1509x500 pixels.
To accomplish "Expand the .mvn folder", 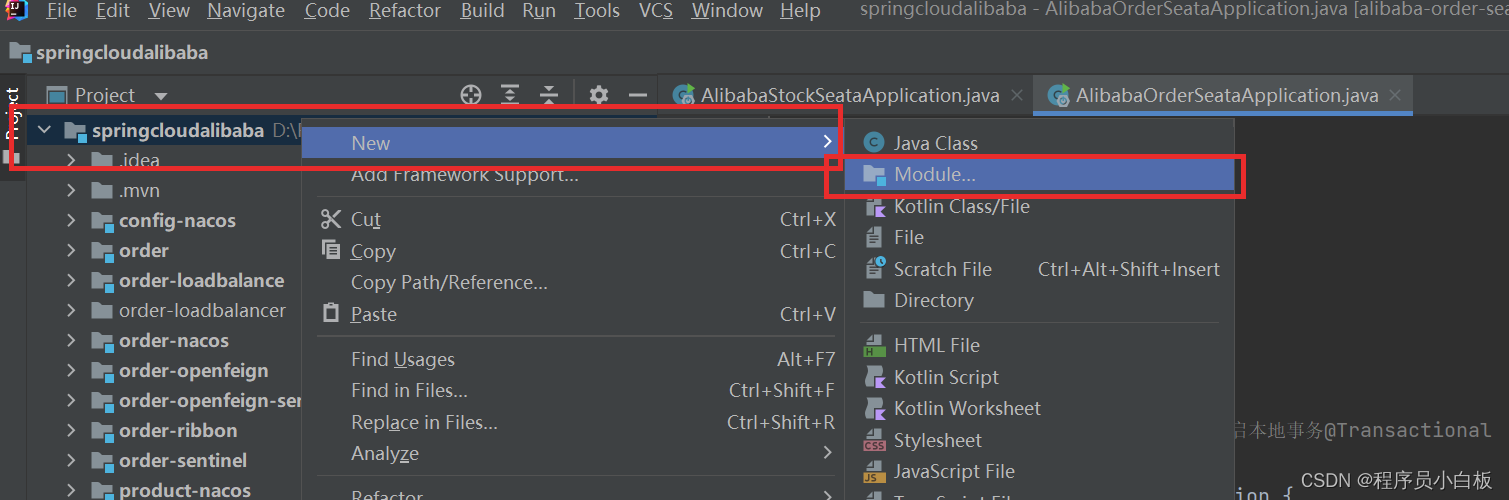I will point(71,190).
